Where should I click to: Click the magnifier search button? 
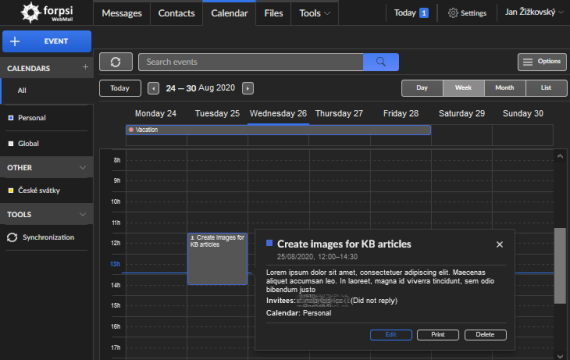[x=381, y=62]
